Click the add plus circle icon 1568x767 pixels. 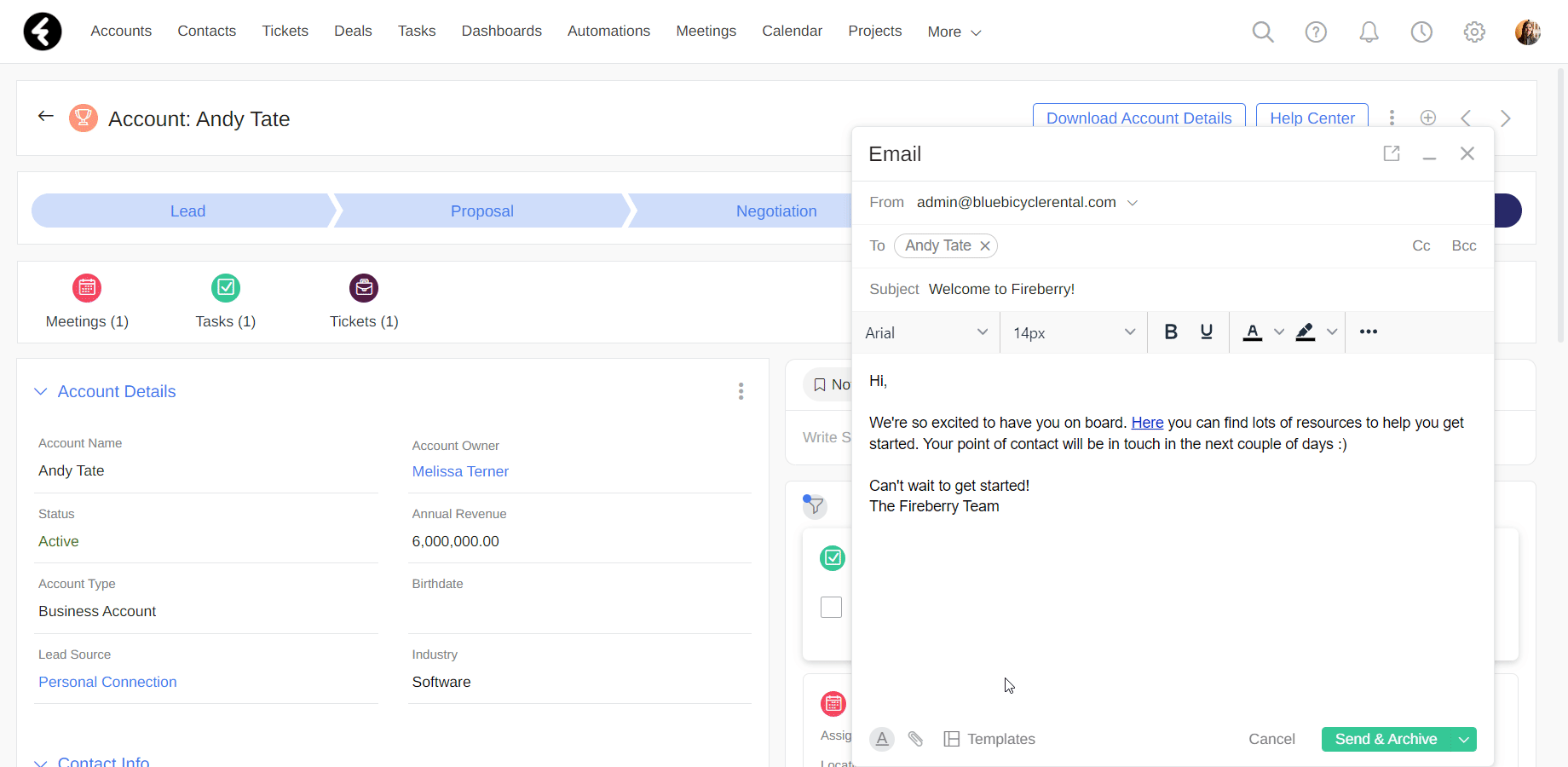point(1428,118)
